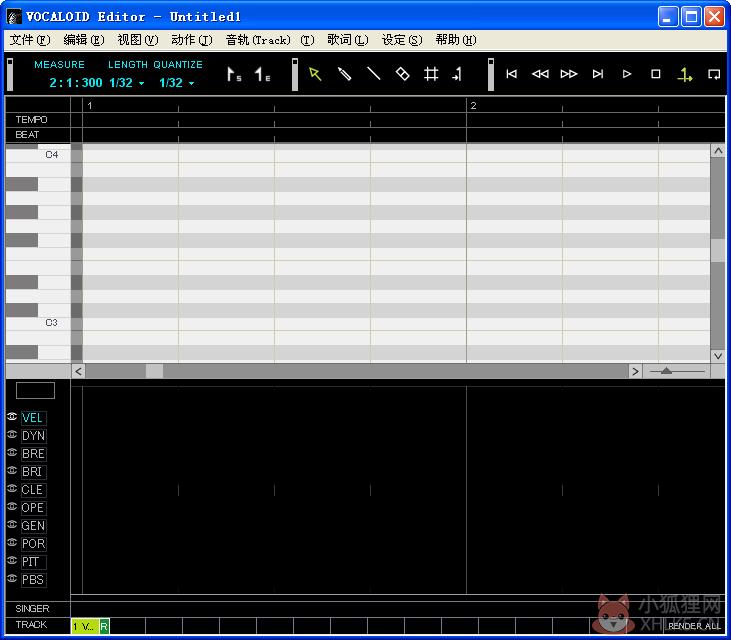This screenshot has width=731, height=640.
Task: Open the 帮助(H) menu
Action: 456,40
